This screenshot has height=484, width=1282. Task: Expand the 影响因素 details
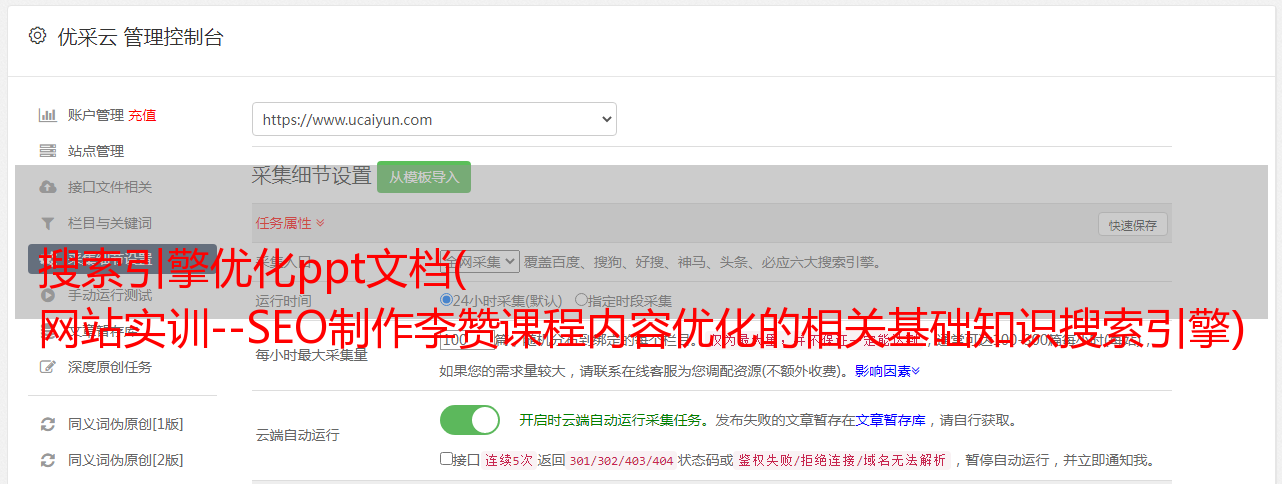pyautogui.click(x=887, y=371)
